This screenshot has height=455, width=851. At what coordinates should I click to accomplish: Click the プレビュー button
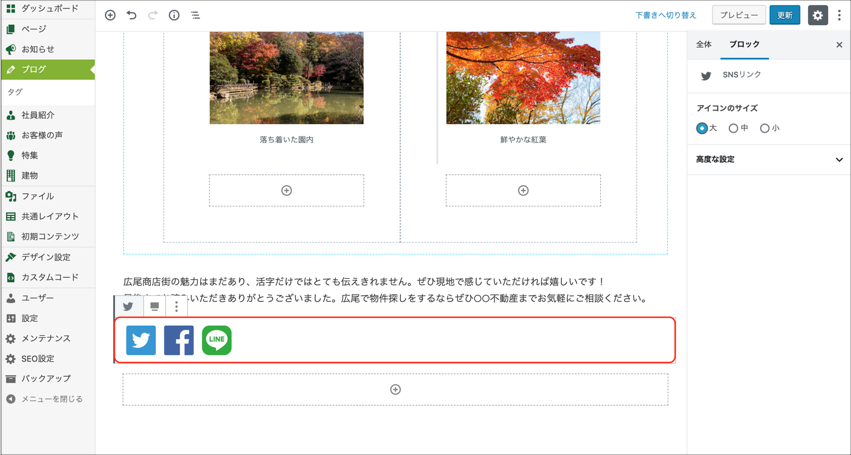[739, 15]
